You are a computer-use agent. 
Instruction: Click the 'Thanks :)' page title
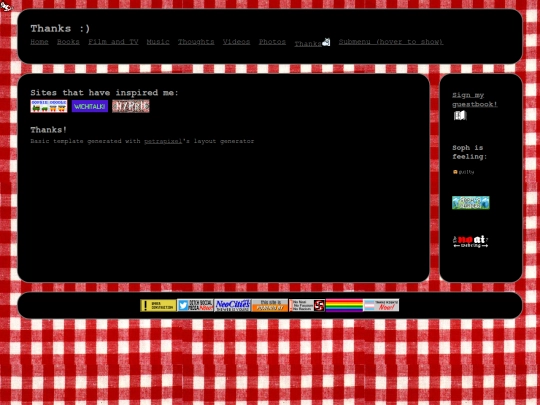[60, 29]
